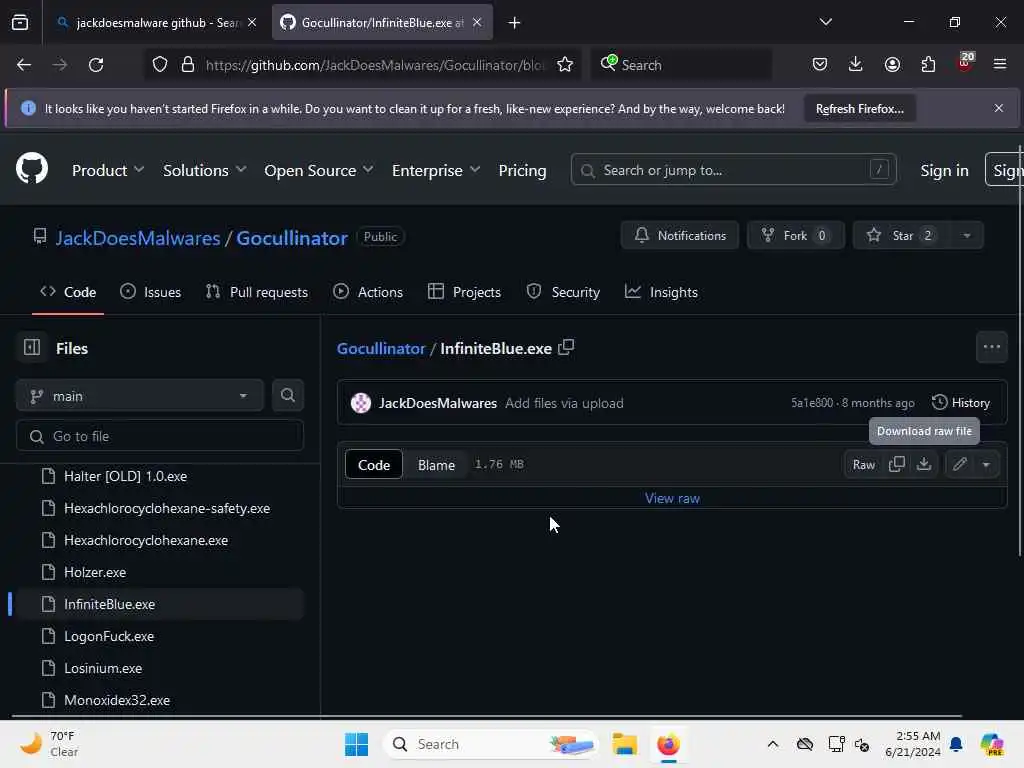The image size is (1024, 768).
Task: Open the main branch dropdown
Action: [139, 396]
